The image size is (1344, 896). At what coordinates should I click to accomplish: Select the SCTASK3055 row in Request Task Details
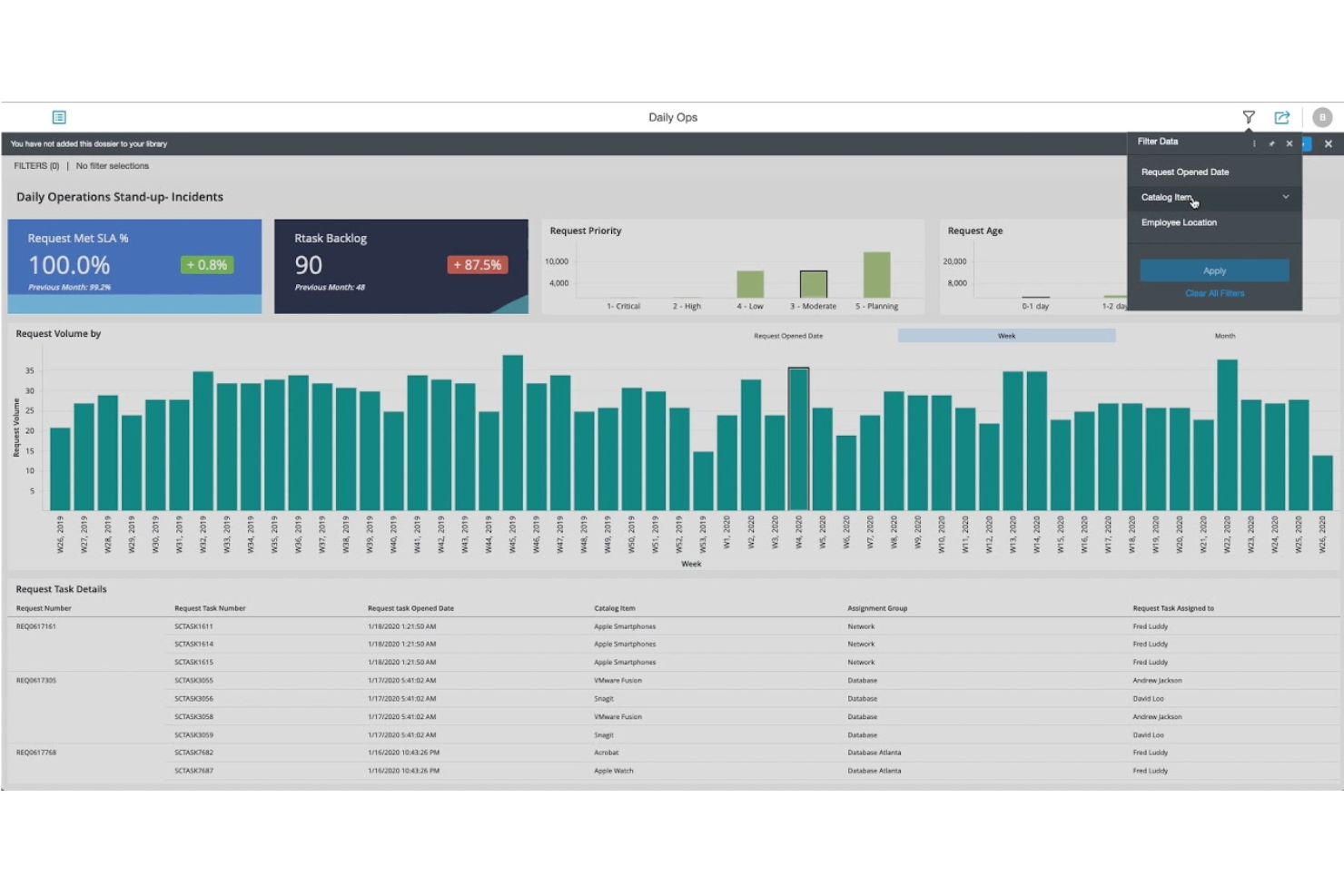195,680
